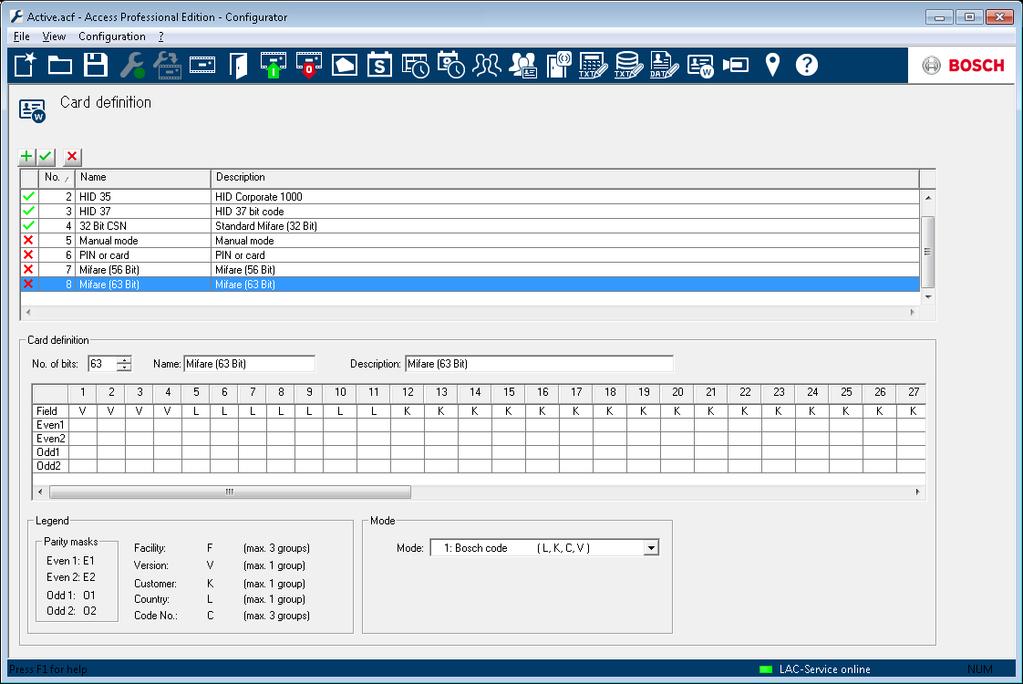Click the card definition toolbar icon
This screenshot has width=1023, height=684.
700,65
